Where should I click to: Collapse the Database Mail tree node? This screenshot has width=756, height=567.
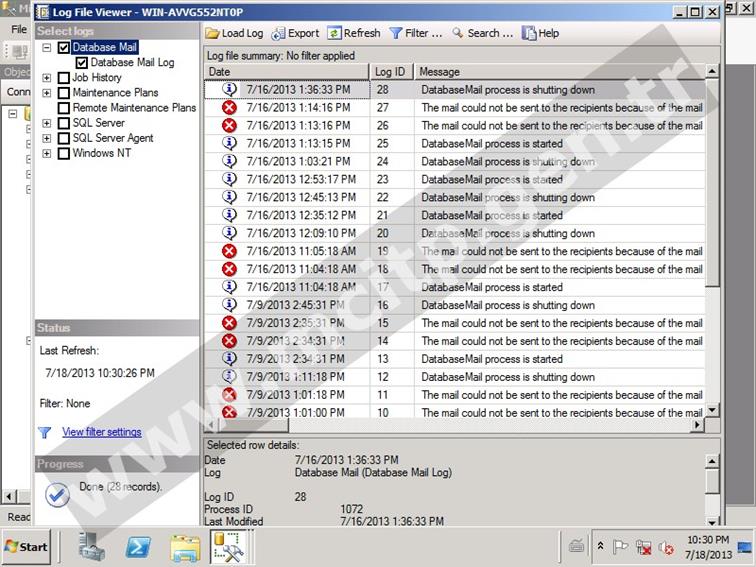47,47
